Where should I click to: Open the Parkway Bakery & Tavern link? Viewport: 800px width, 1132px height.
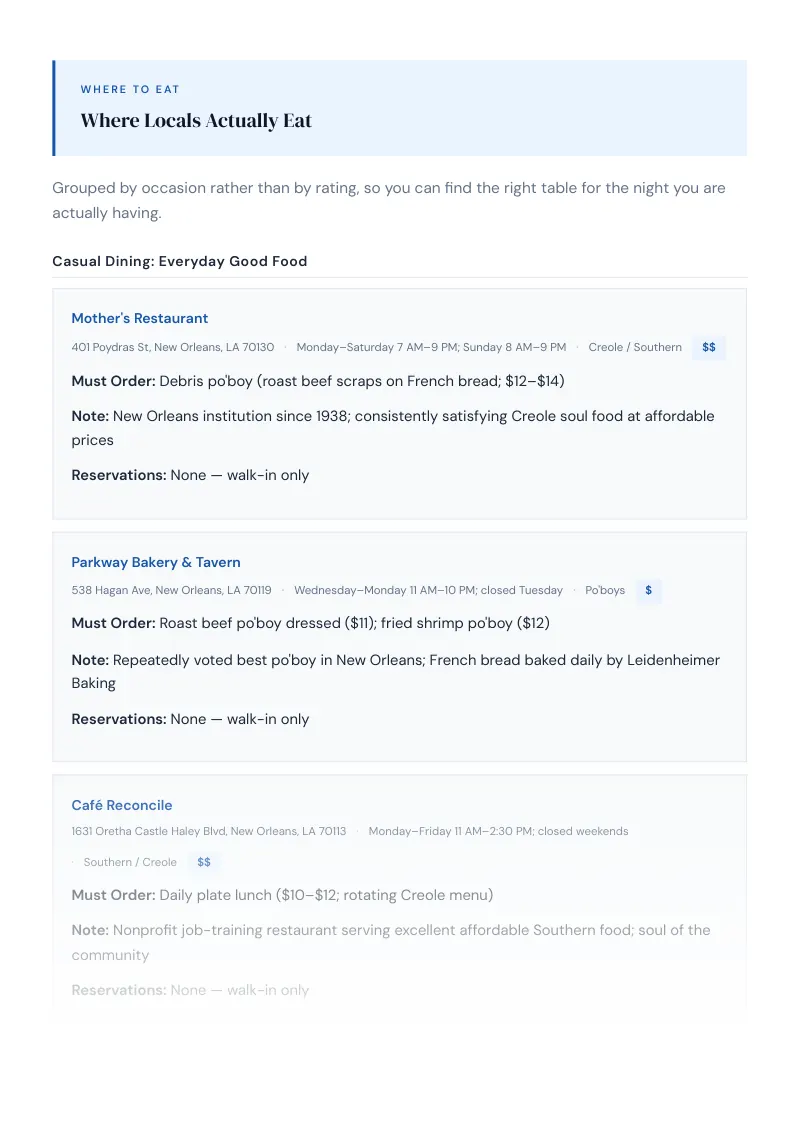[156, 562]
